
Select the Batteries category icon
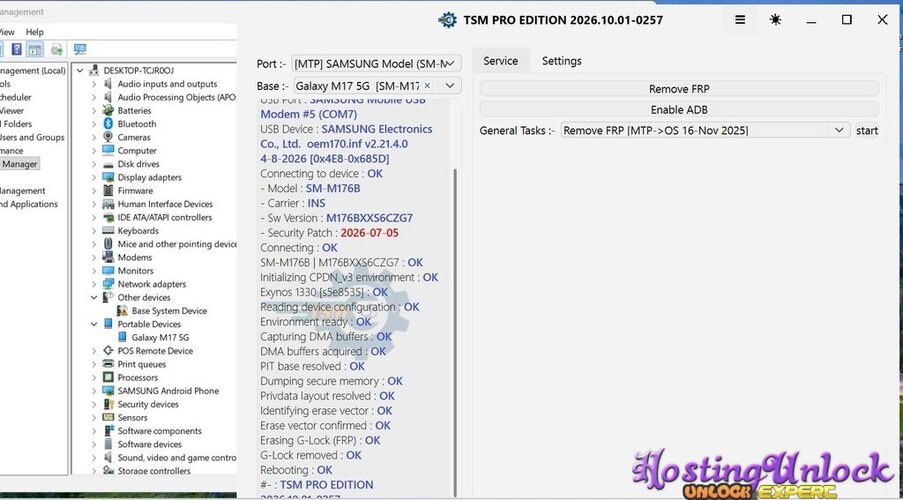point(108,111)
